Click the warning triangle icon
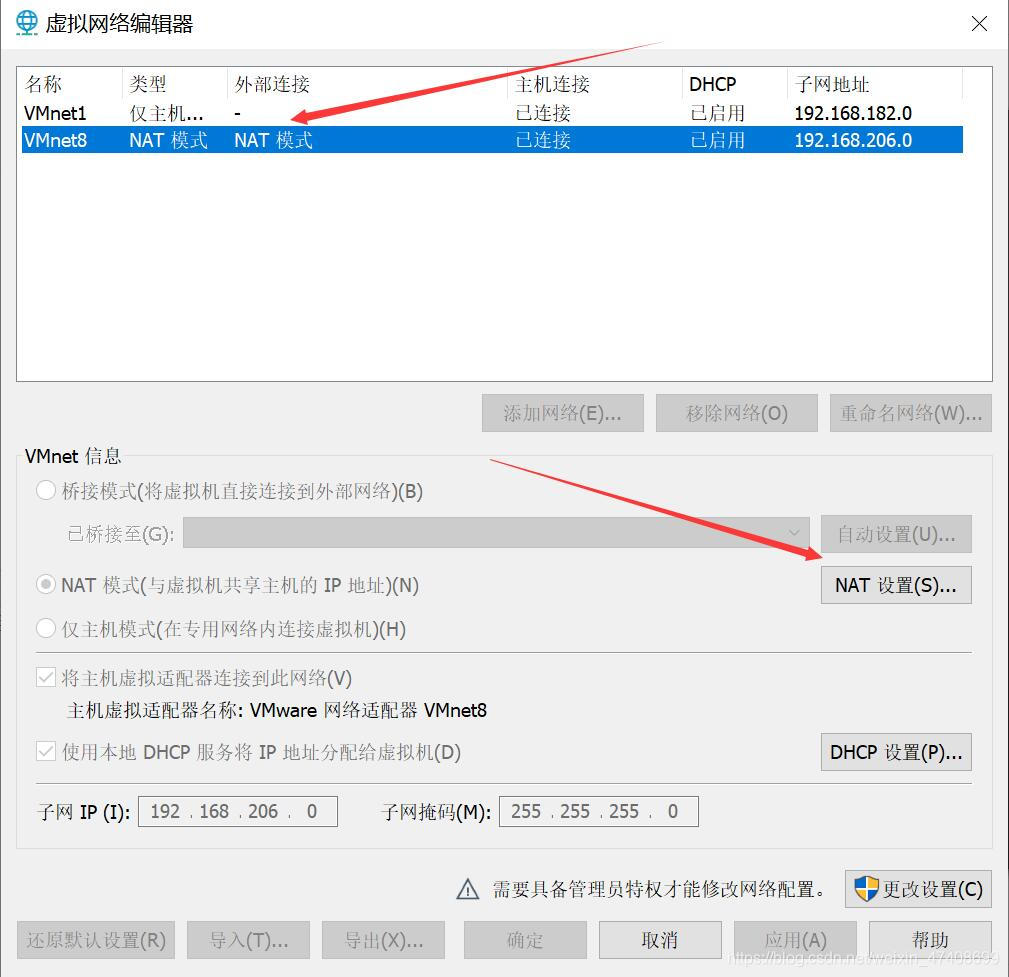The height and width of the screenshot is (977, 1009). [x=468, y=889]
